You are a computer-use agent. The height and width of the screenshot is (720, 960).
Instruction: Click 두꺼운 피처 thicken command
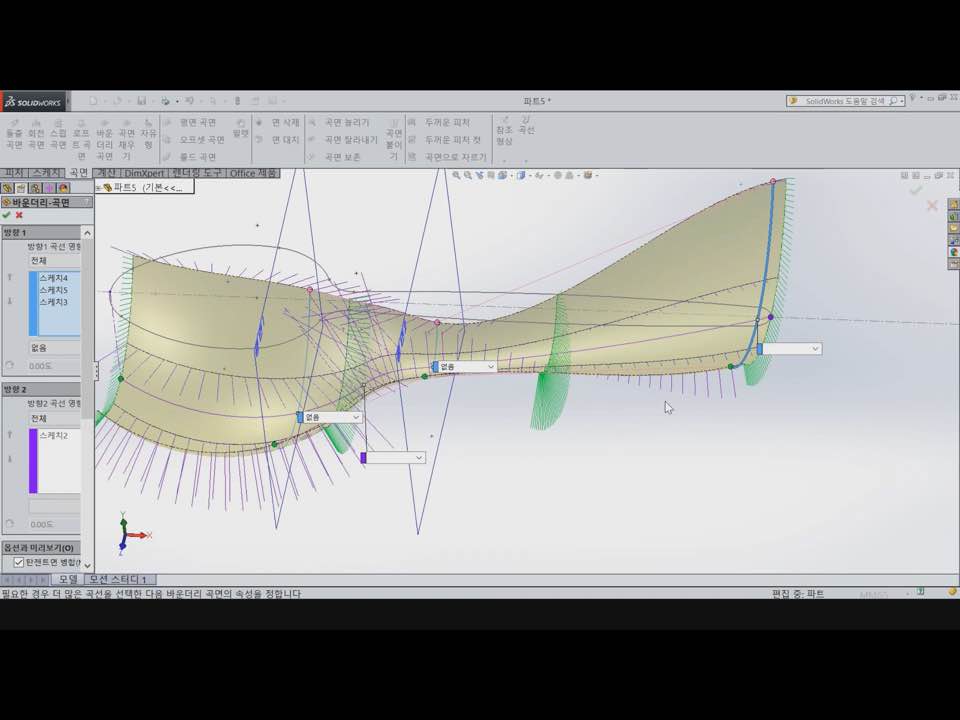[x=440, y=122]
